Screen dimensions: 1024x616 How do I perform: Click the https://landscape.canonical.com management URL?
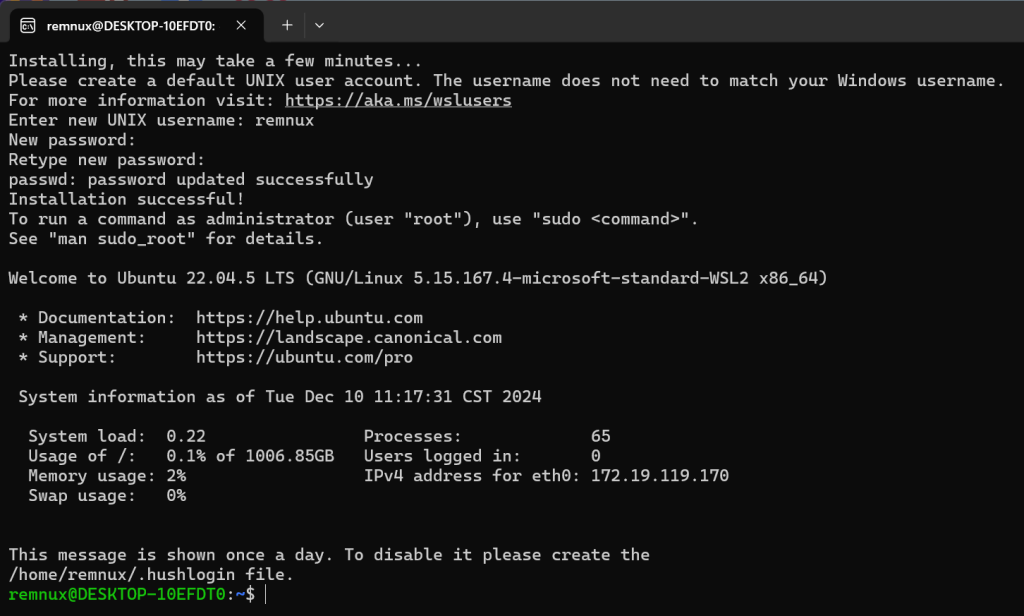[x=349, y=338]
